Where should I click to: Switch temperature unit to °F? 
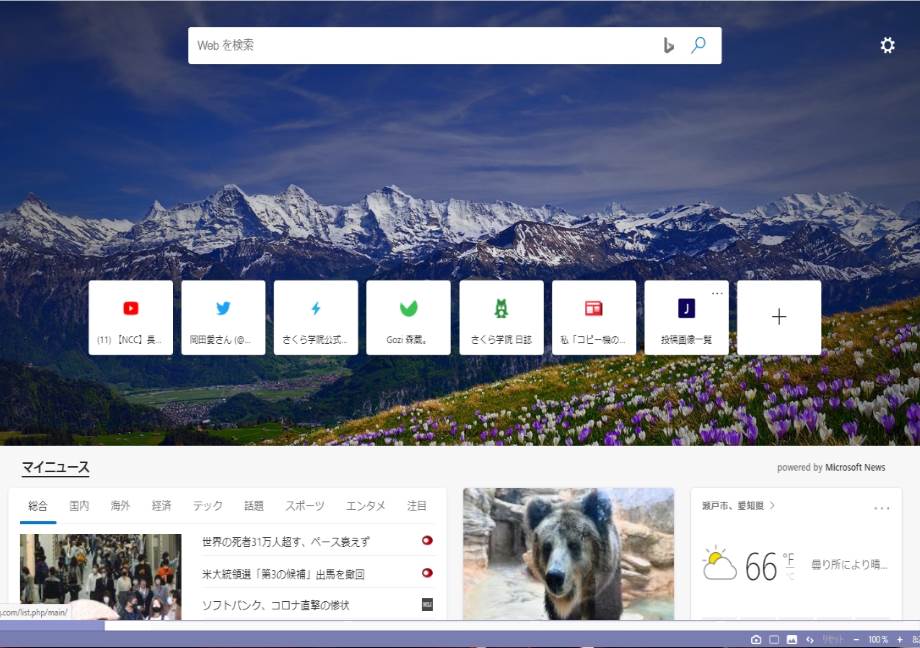(789, 559)
